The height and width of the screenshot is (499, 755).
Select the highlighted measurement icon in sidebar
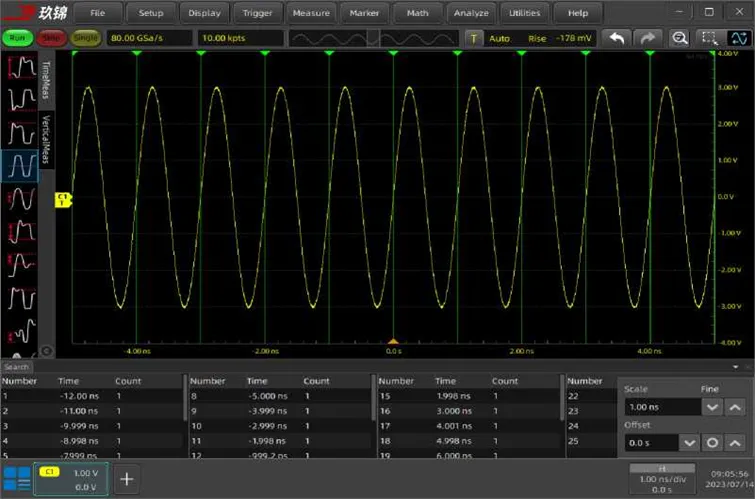19,166
